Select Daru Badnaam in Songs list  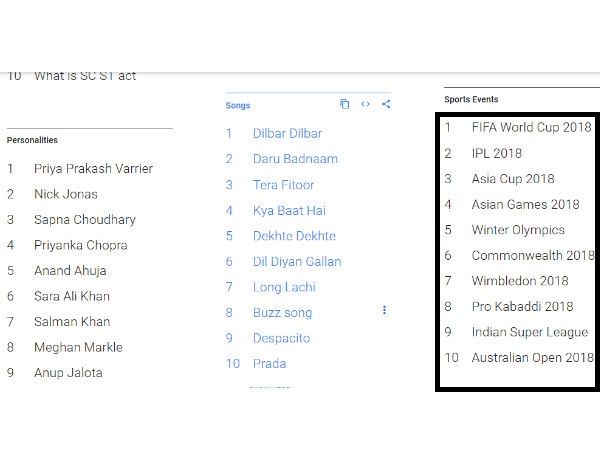pos(295,159)
